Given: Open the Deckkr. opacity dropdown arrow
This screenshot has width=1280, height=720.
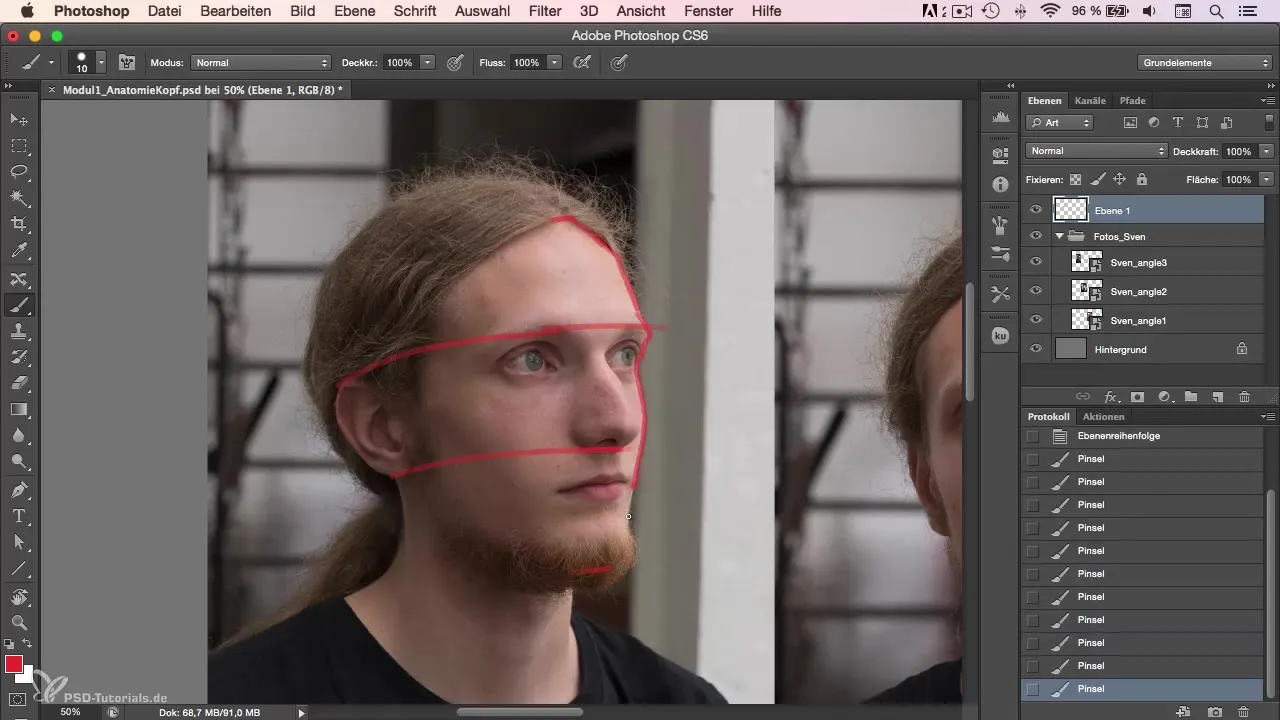Looking at the screenshot, I should 428,62.
